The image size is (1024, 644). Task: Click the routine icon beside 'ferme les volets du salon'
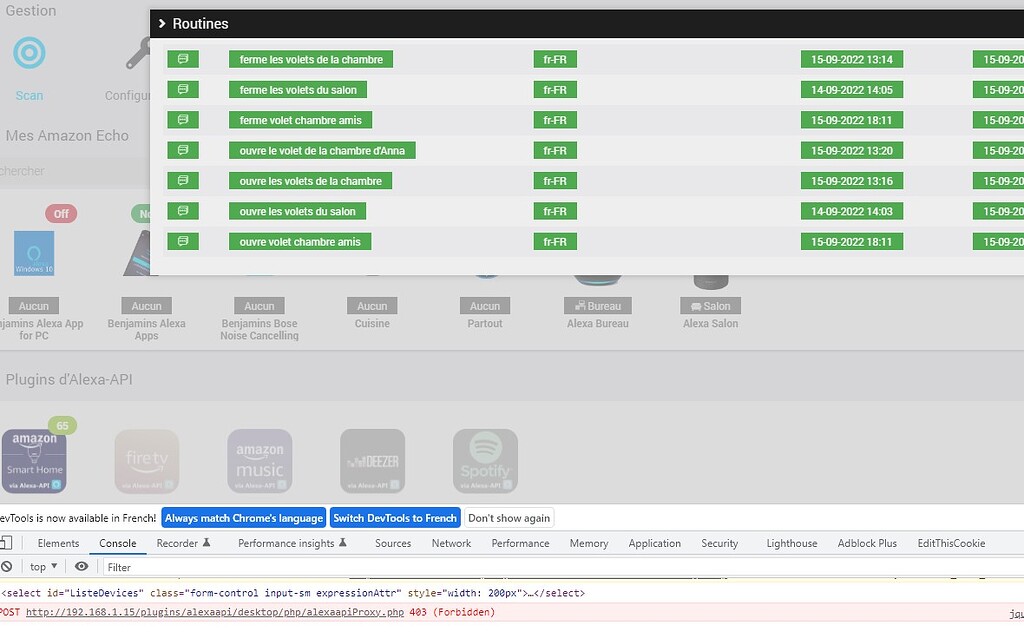coord(183,89)
